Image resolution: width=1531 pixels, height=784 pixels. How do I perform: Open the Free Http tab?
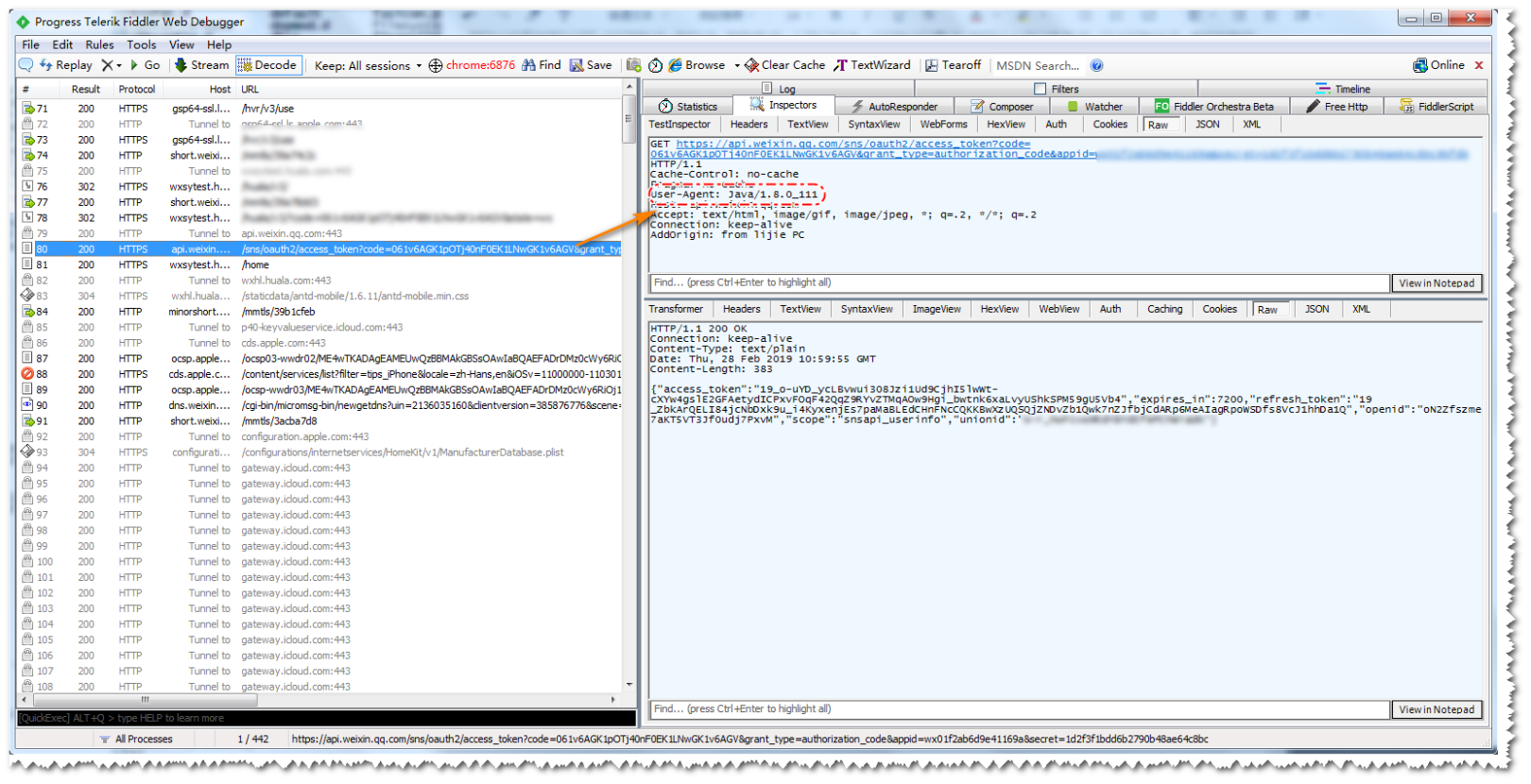[1337, 107]
